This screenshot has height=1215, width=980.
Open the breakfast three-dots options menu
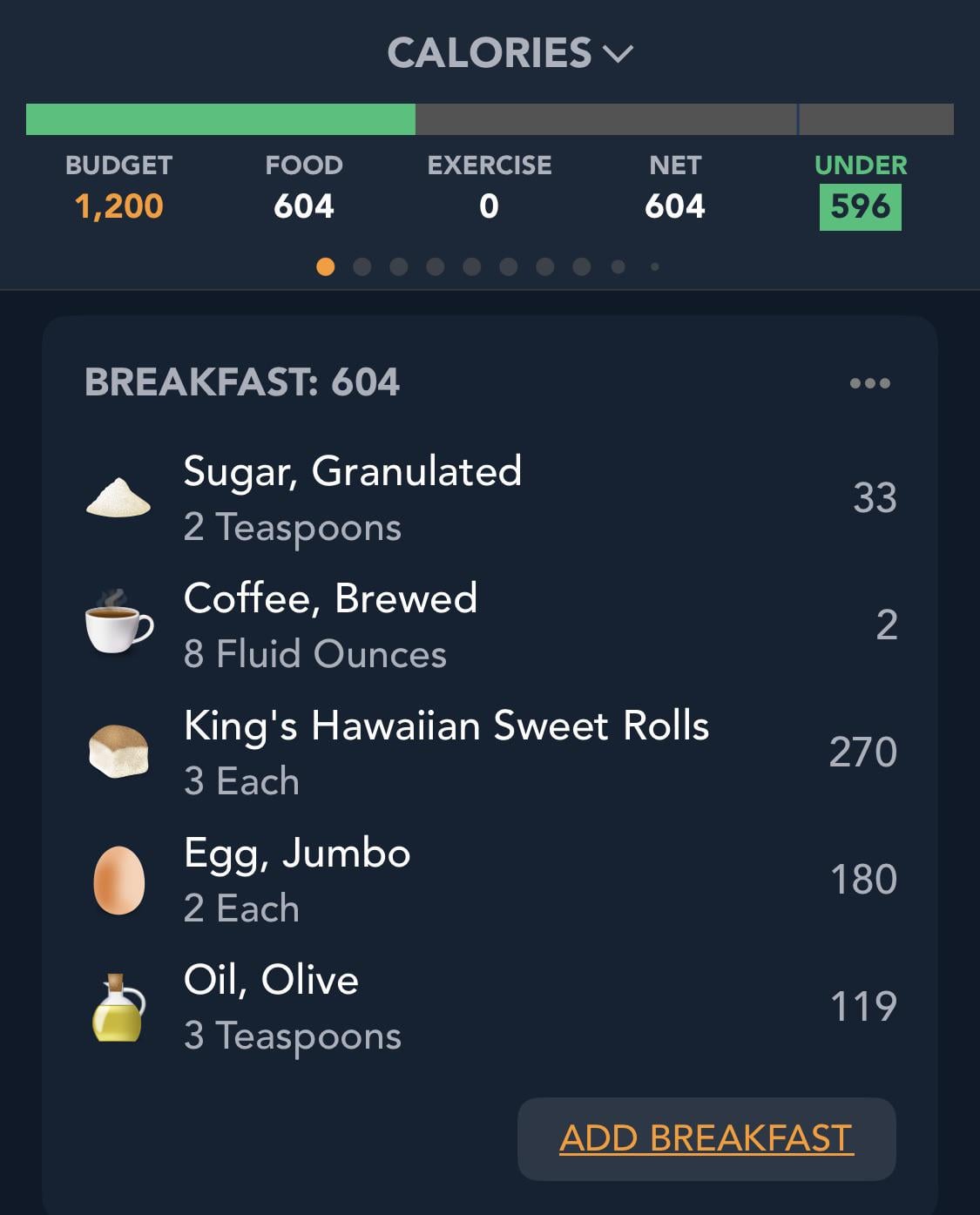pos(869,383)
